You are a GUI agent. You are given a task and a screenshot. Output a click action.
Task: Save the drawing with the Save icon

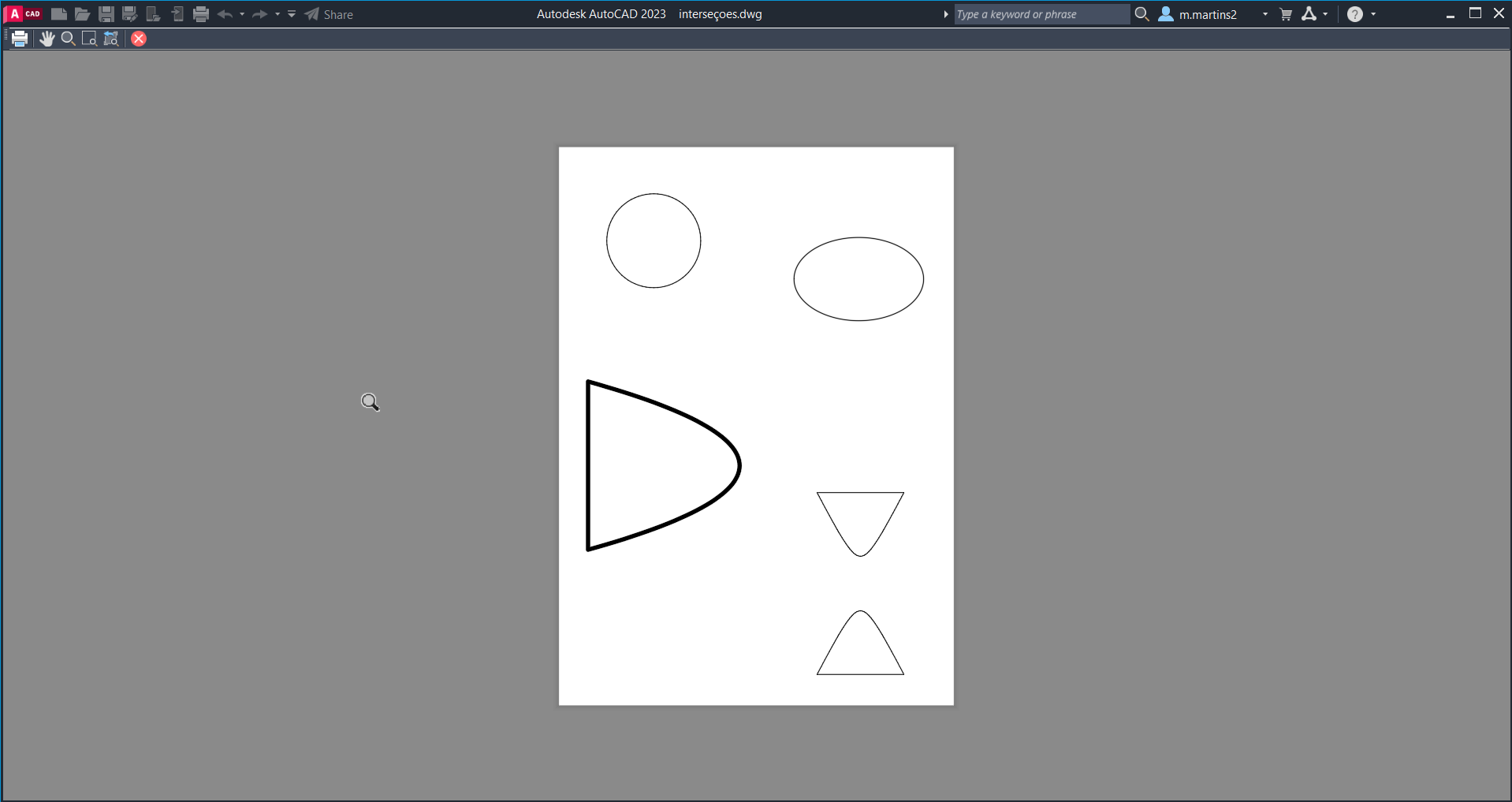[106, 14]
